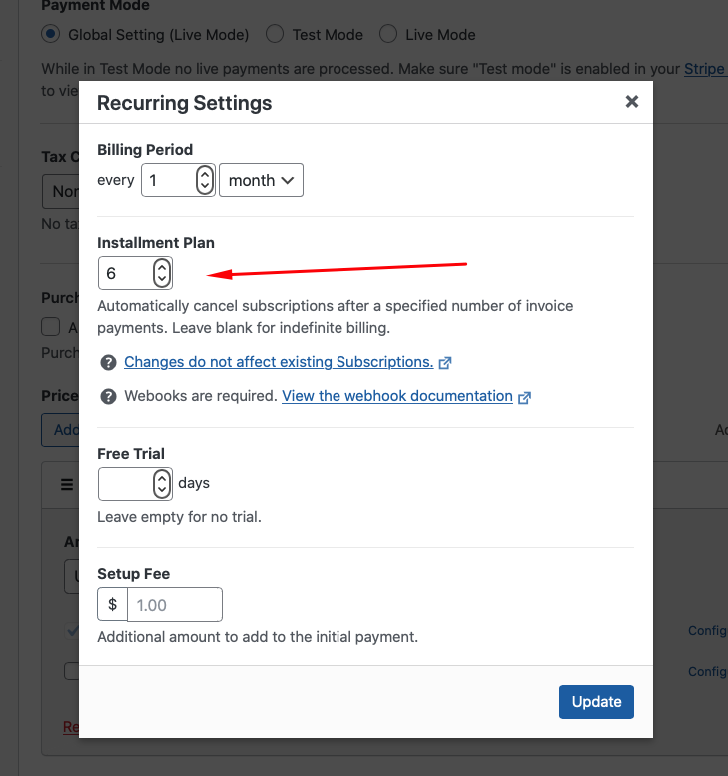Click into the Installment Plan number field
The image size is (728, 776).
click(x=125, y=273)
